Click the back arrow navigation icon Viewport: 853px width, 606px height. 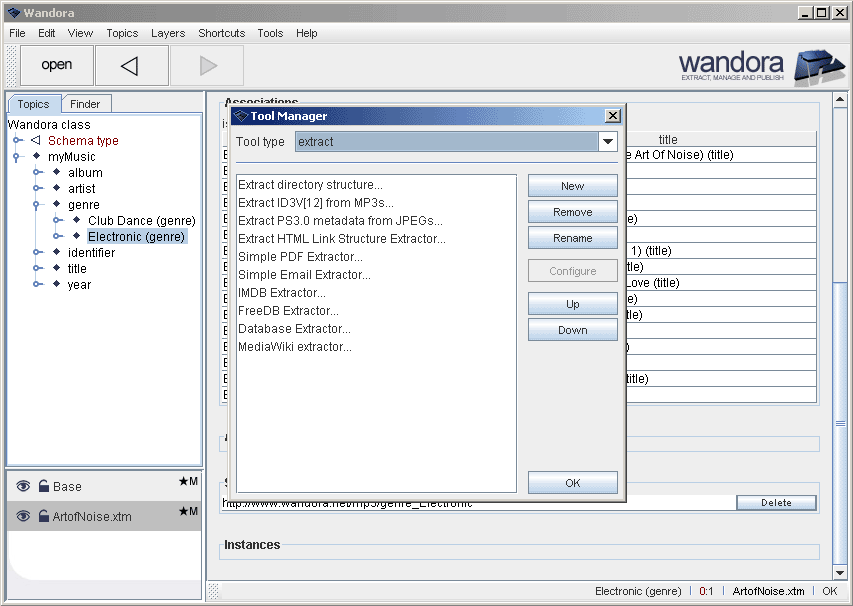click(x=130, y=66)
